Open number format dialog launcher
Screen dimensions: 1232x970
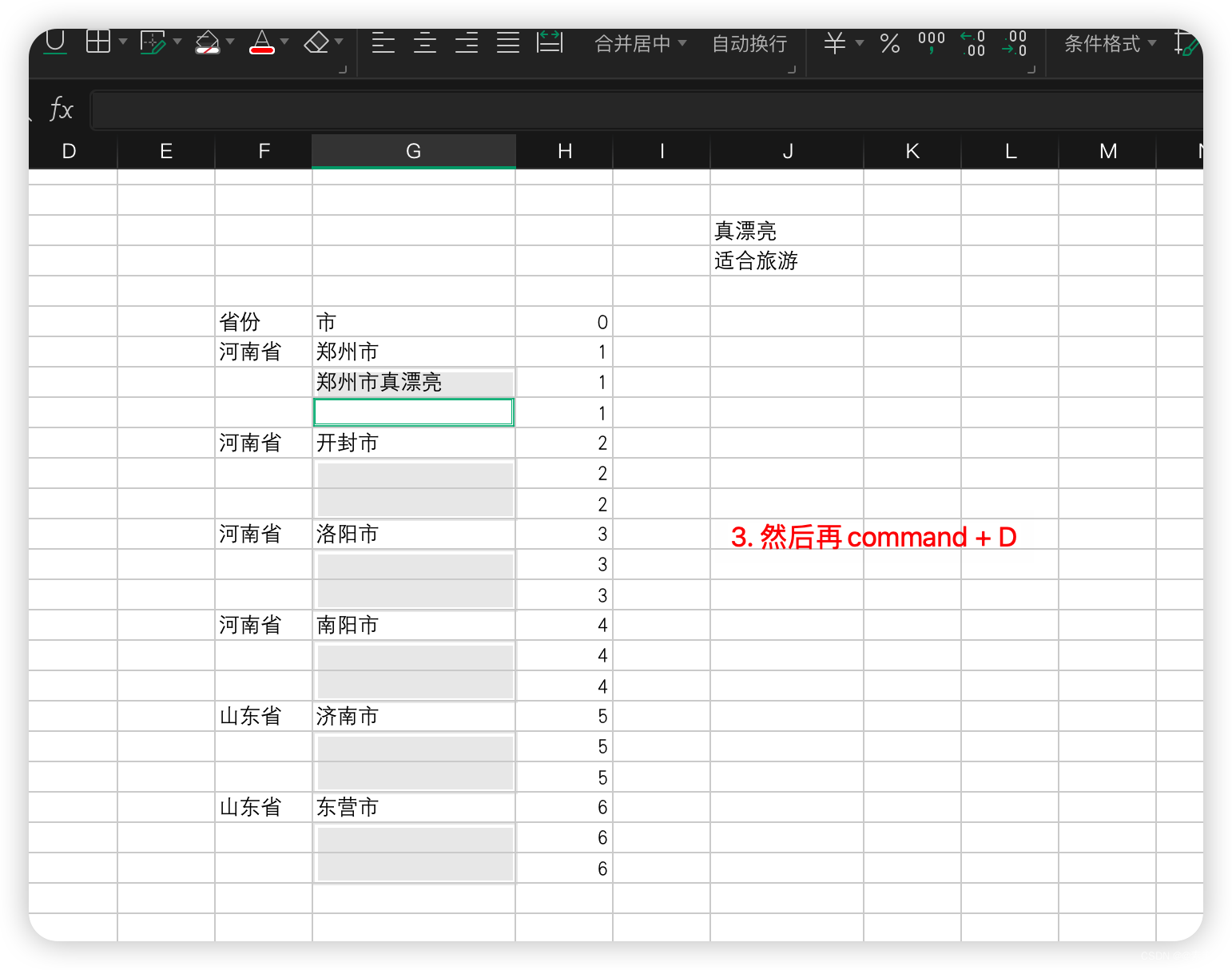coord(1031,70)
